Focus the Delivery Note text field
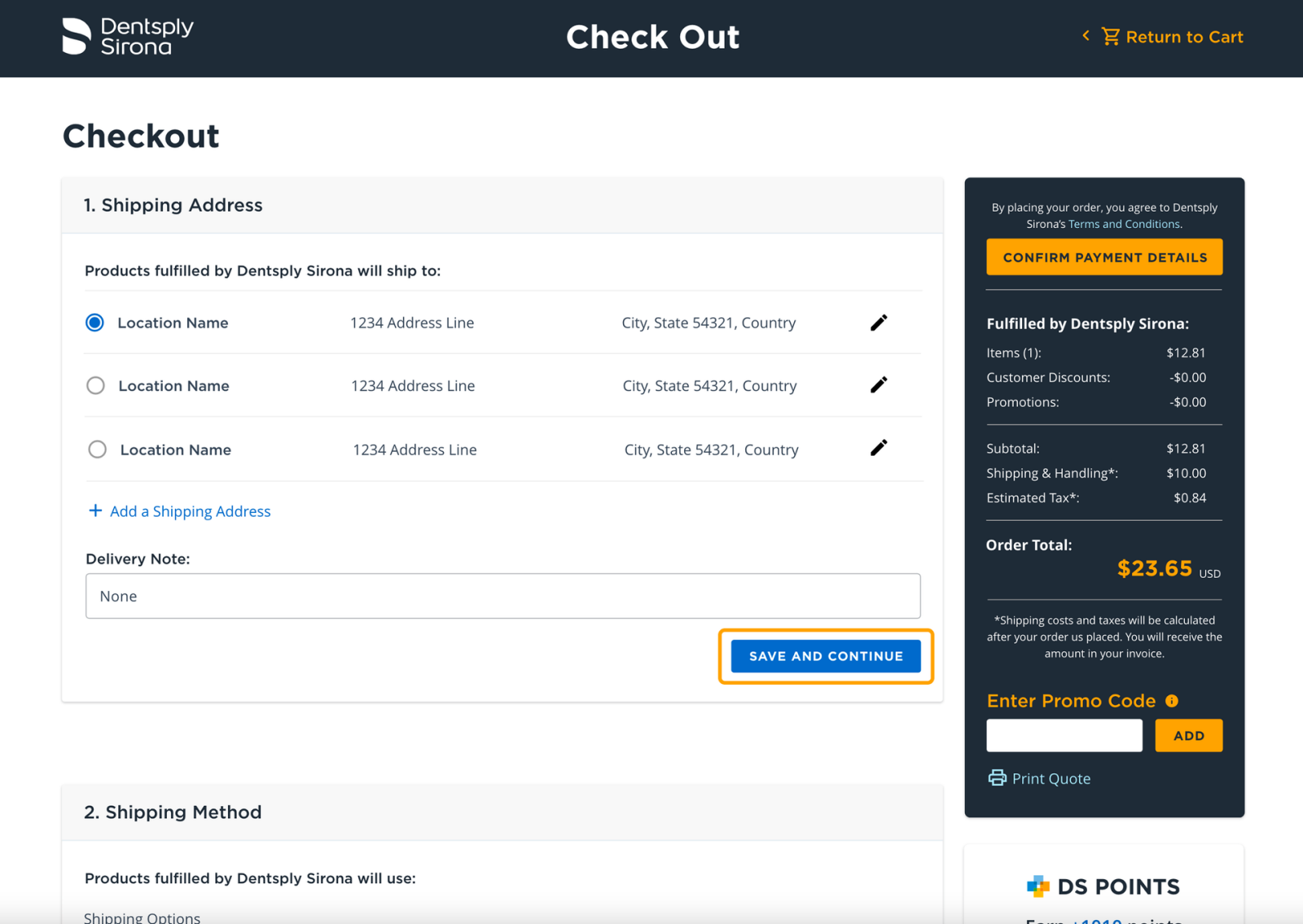 502,596
